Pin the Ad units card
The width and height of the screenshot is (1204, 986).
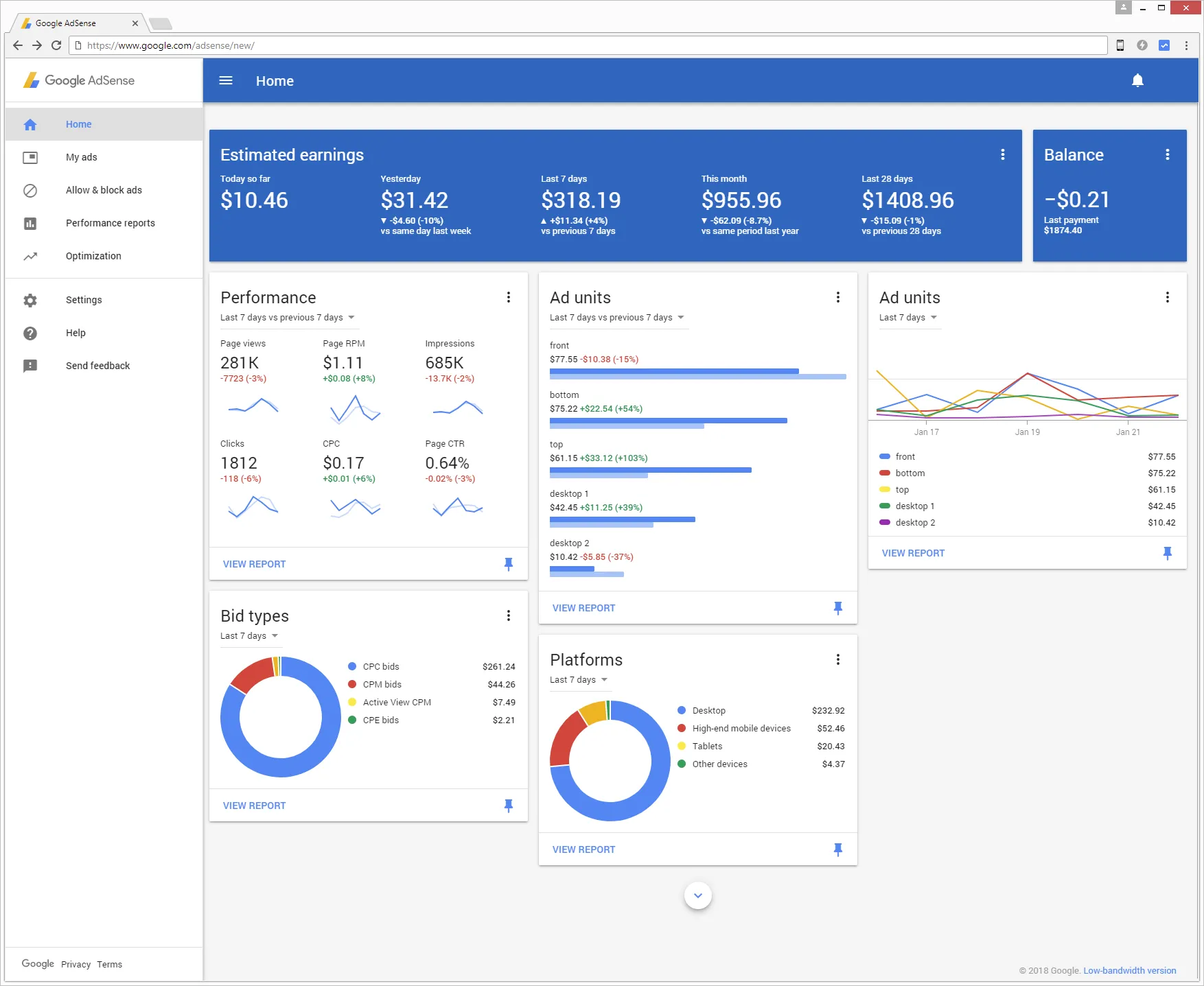(838, 608)
